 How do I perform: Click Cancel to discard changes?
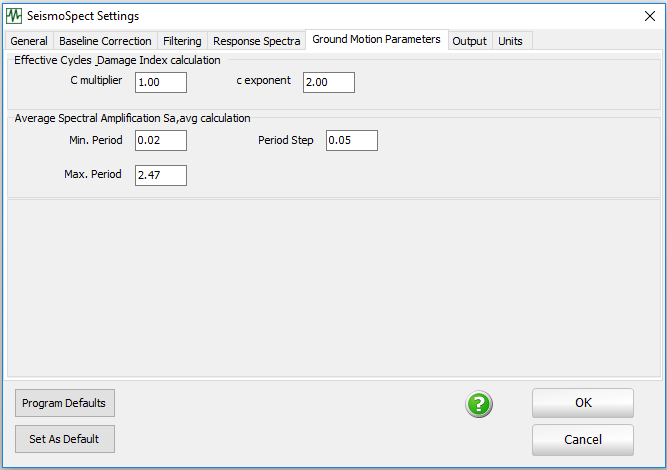click(x=583, y=440)
